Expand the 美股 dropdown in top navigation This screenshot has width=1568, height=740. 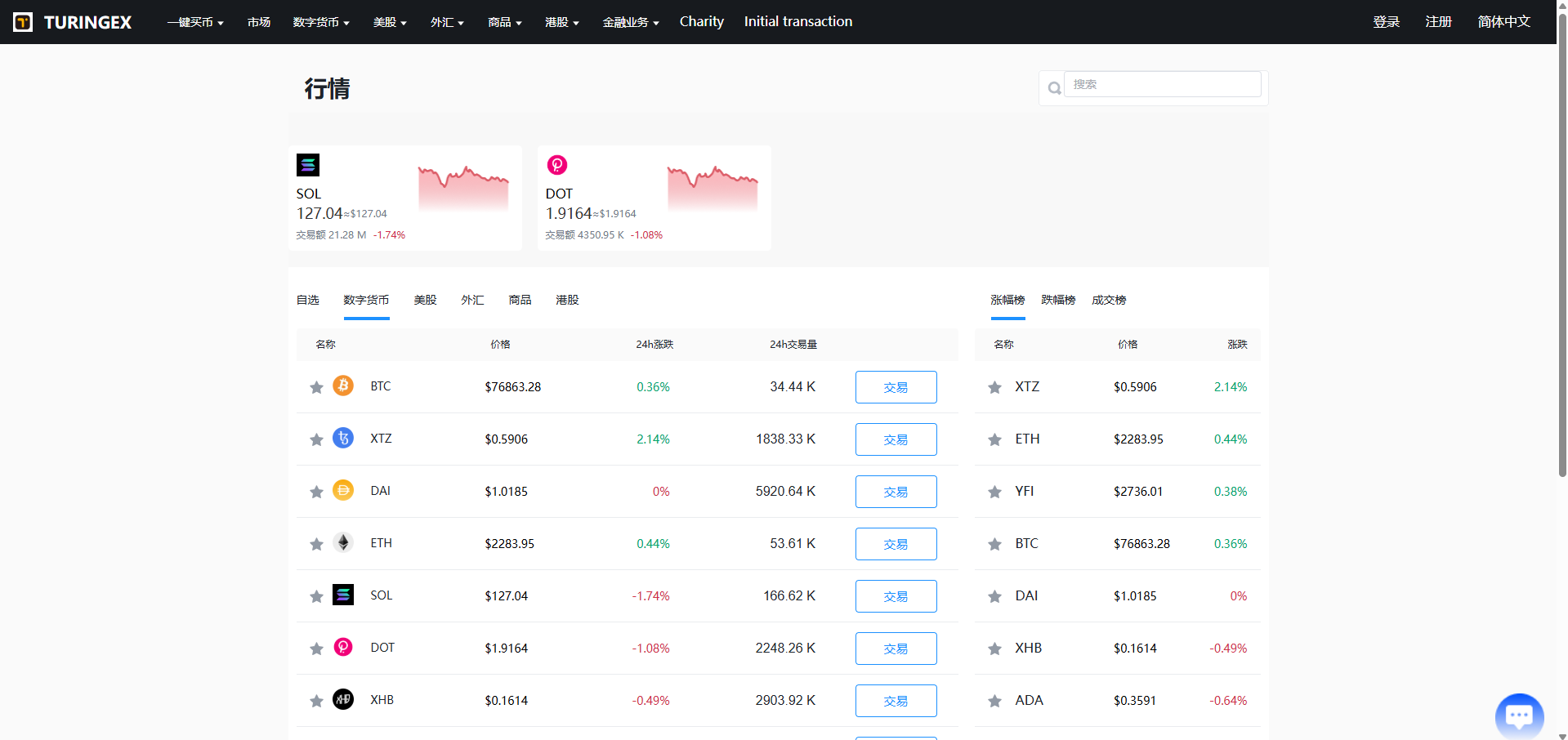pyautogui.click(x=389, y=22)
